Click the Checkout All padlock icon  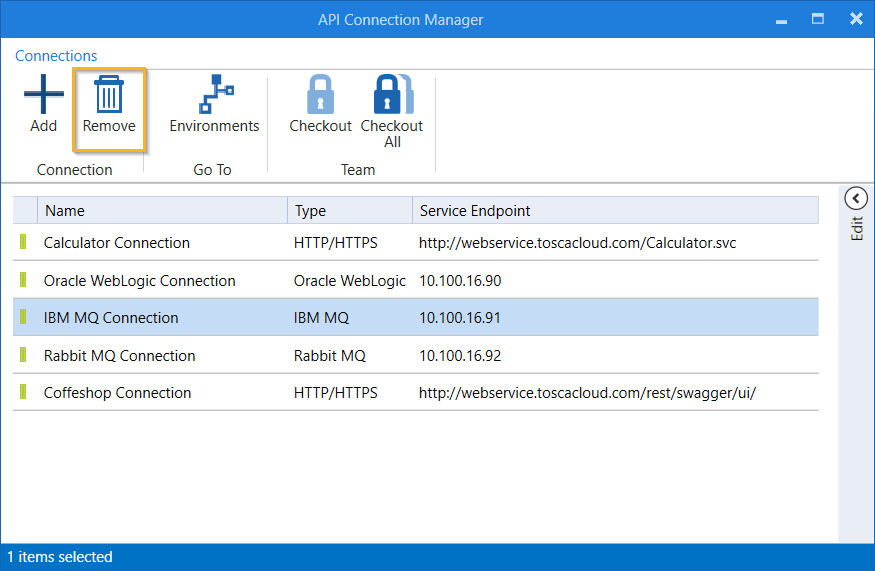[x=391, y=97]
